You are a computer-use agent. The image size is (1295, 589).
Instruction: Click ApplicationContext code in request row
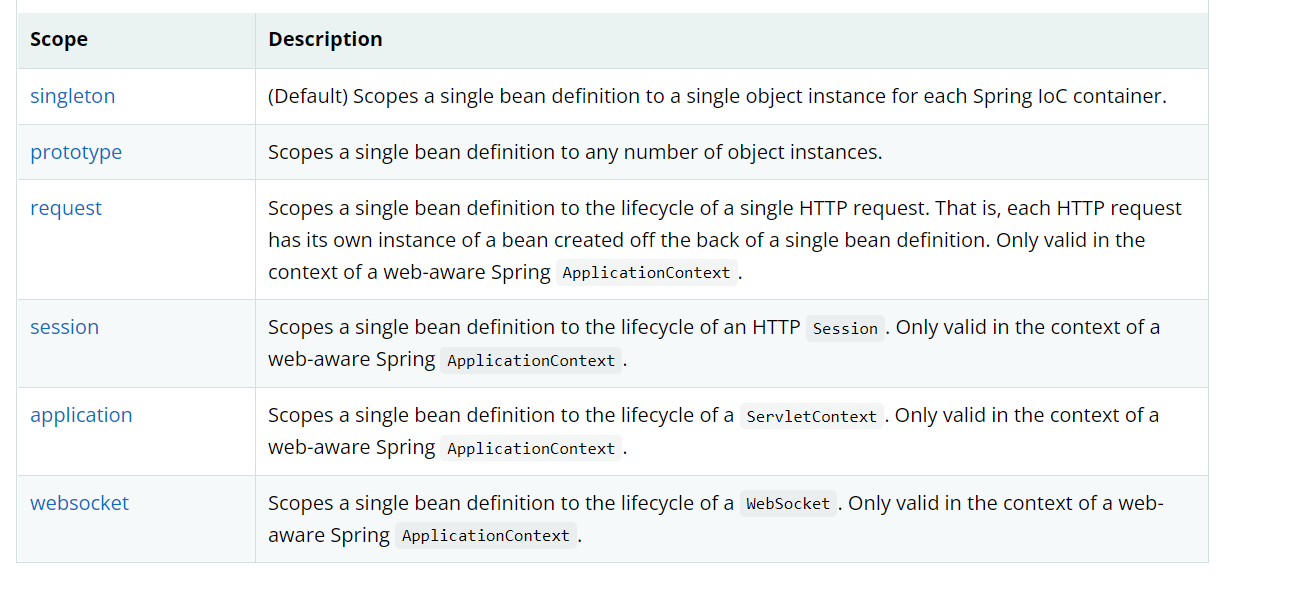pyautogui.click(x=646, y=273)
